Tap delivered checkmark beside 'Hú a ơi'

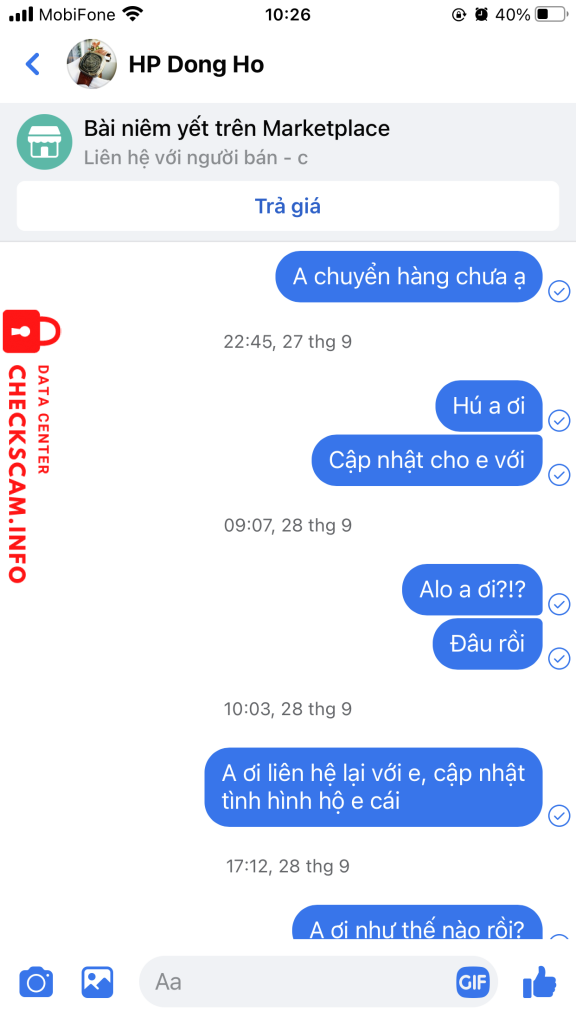[559, 421]
